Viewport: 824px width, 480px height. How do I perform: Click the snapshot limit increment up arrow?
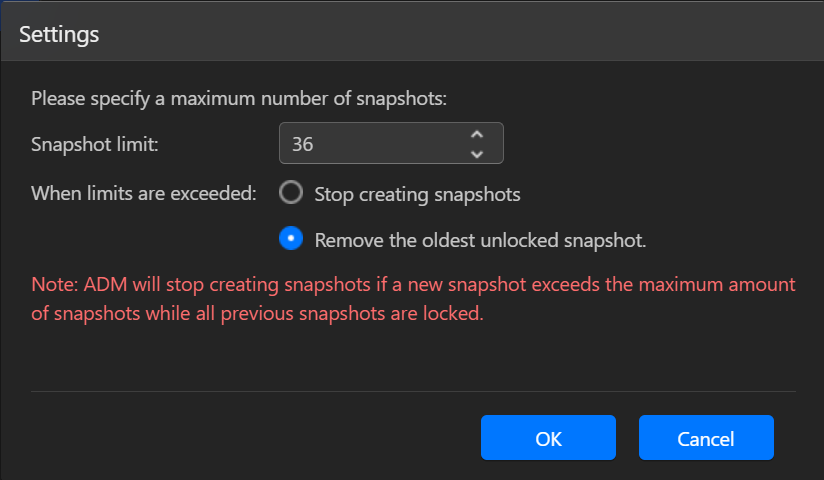point(477,135)
